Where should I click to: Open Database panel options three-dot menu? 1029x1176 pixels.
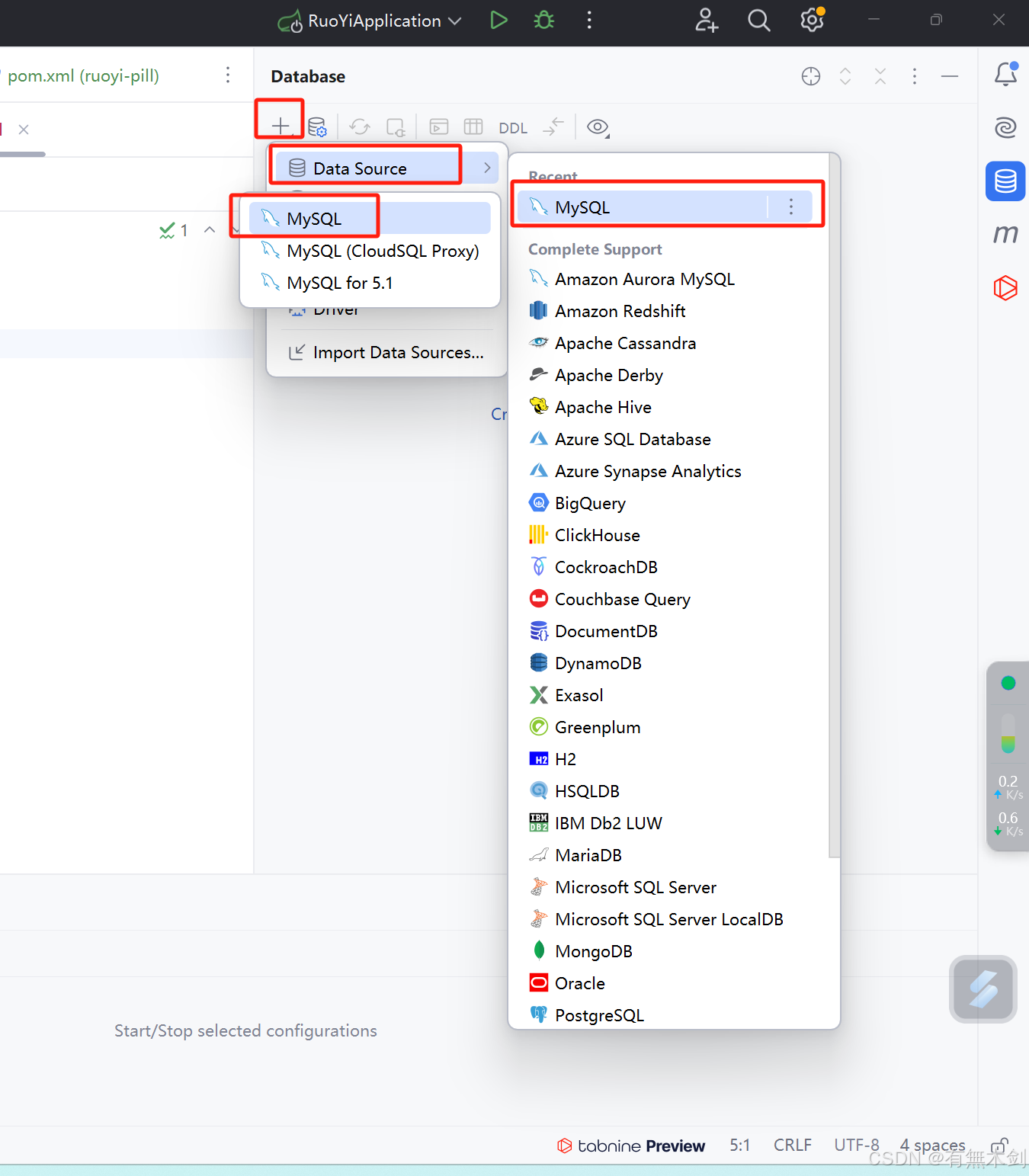point(915,76)
